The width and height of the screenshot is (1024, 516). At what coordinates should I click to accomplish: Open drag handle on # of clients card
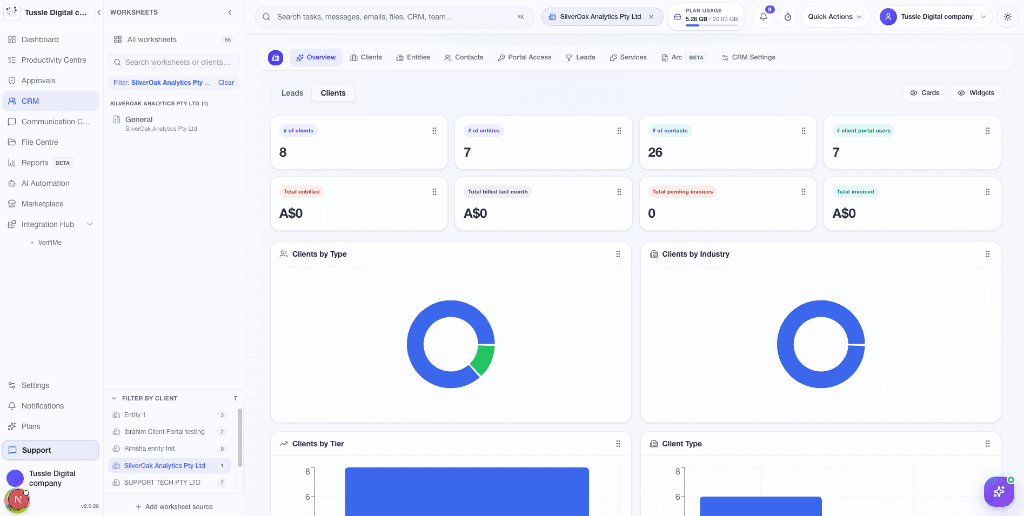[434, 131]
